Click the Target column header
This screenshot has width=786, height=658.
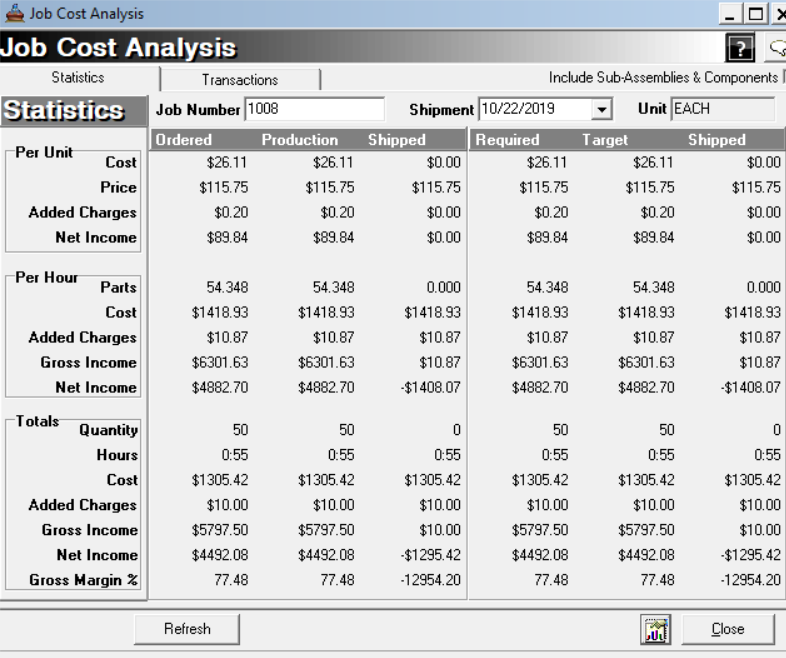[605, 140]
